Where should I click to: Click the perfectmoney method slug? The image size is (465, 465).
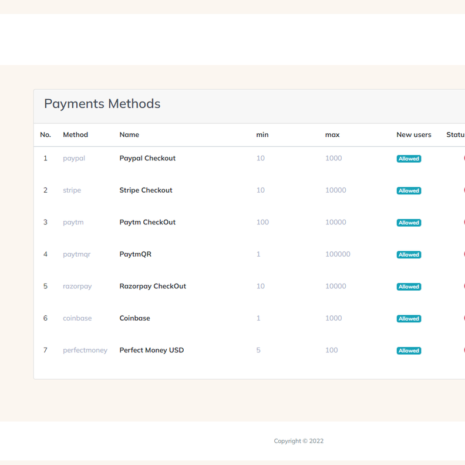[85, 350]
